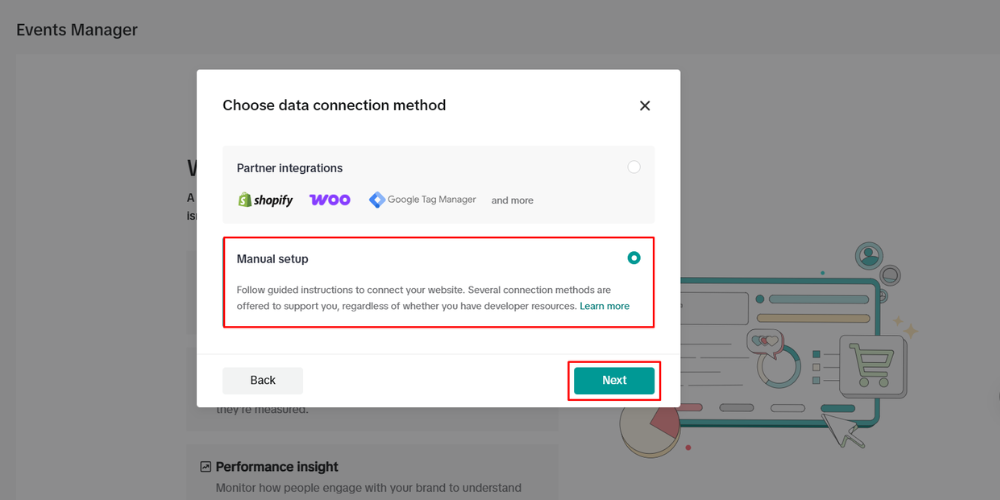
Task: Click the Google Tag Manager logo
Action: tap(422, 200)
